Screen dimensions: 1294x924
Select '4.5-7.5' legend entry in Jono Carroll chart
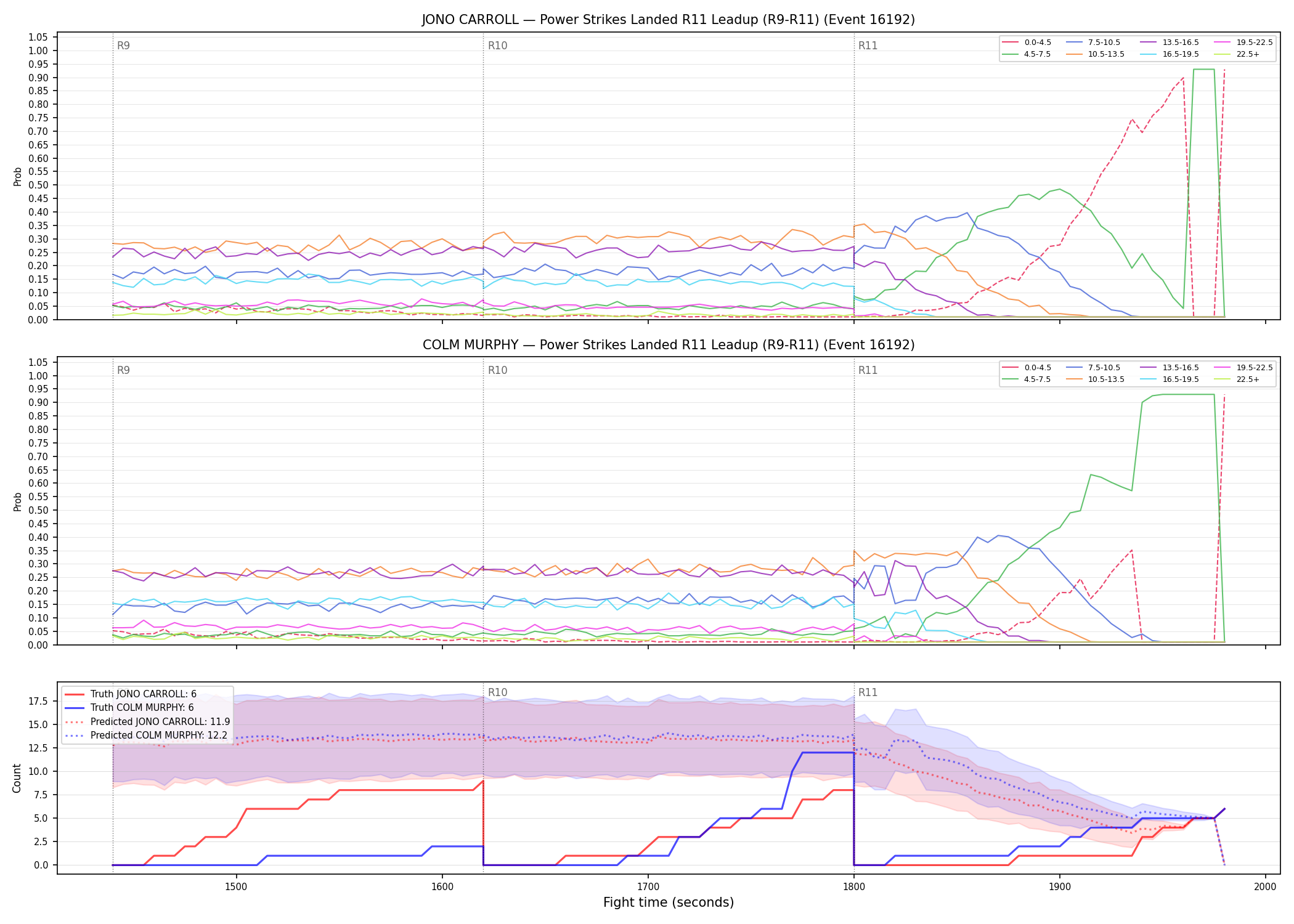(x=1027, y=54)
